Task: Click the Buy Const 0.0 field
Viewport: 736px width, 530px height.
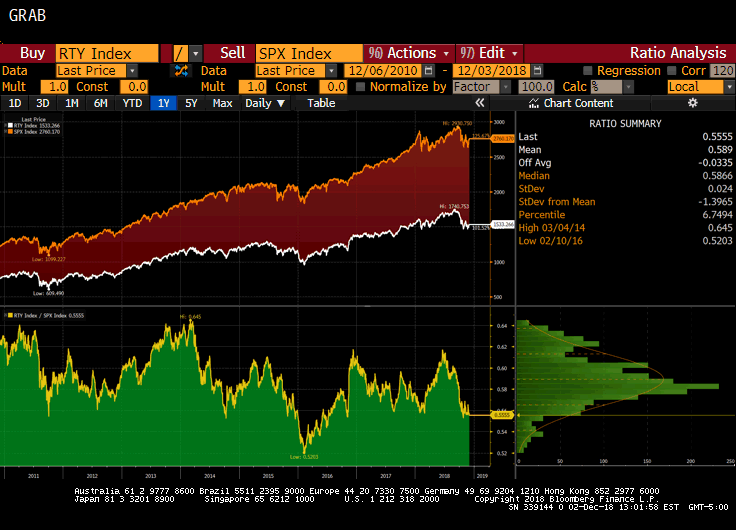Action: coord(134,87)
